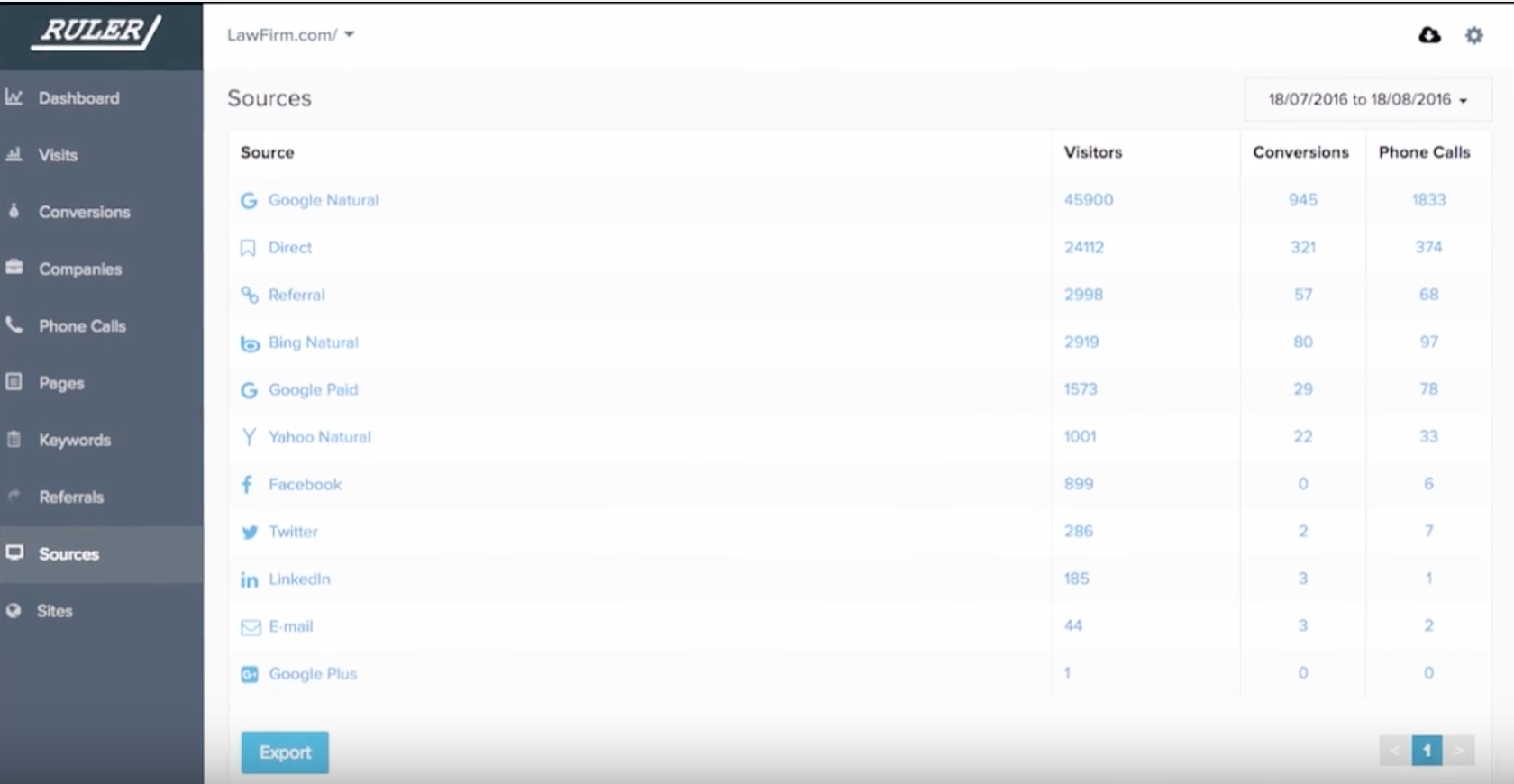The image size is (1514, 784).
Task: Open the date range 18/07/2016 dropdown
Action: click(1367, 99)
